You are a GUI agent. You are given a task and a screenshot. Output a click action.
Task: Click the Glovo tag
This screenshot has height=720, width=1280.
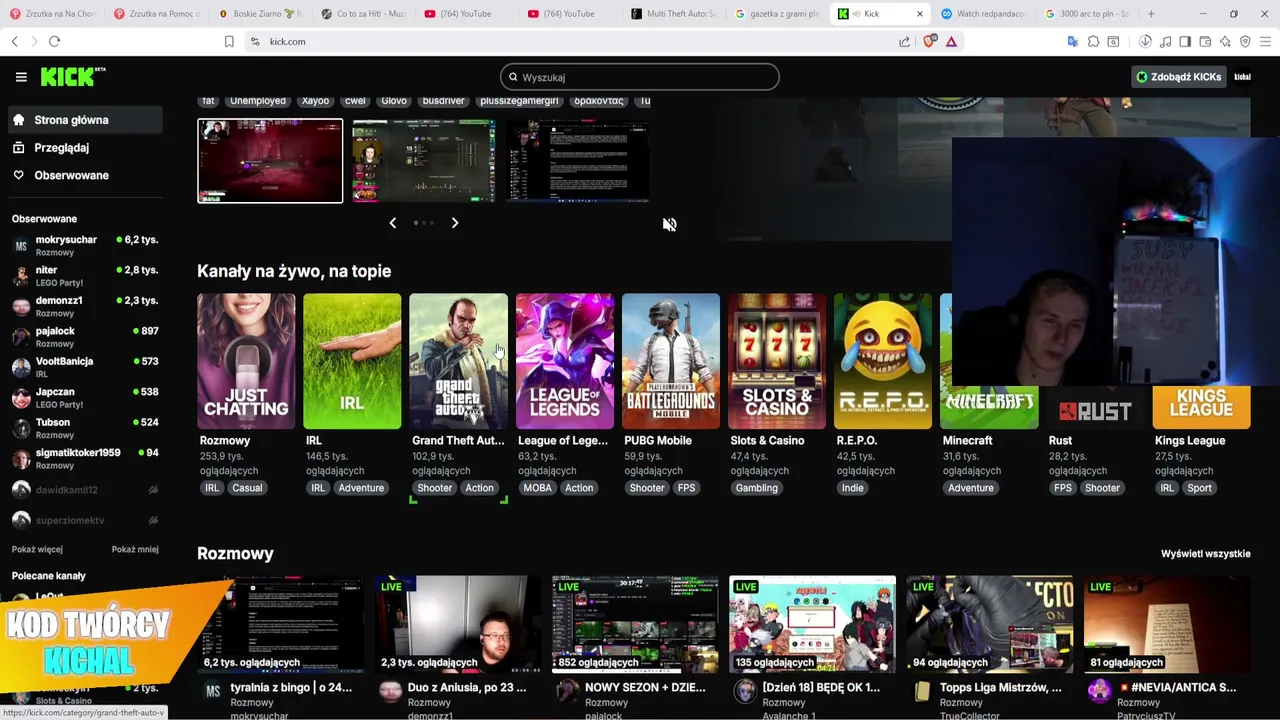tap(394, 101)
